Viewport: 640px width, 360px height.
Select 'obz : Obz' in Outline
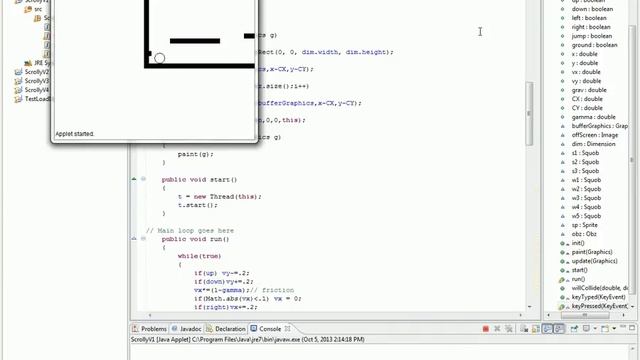[584, 234]
